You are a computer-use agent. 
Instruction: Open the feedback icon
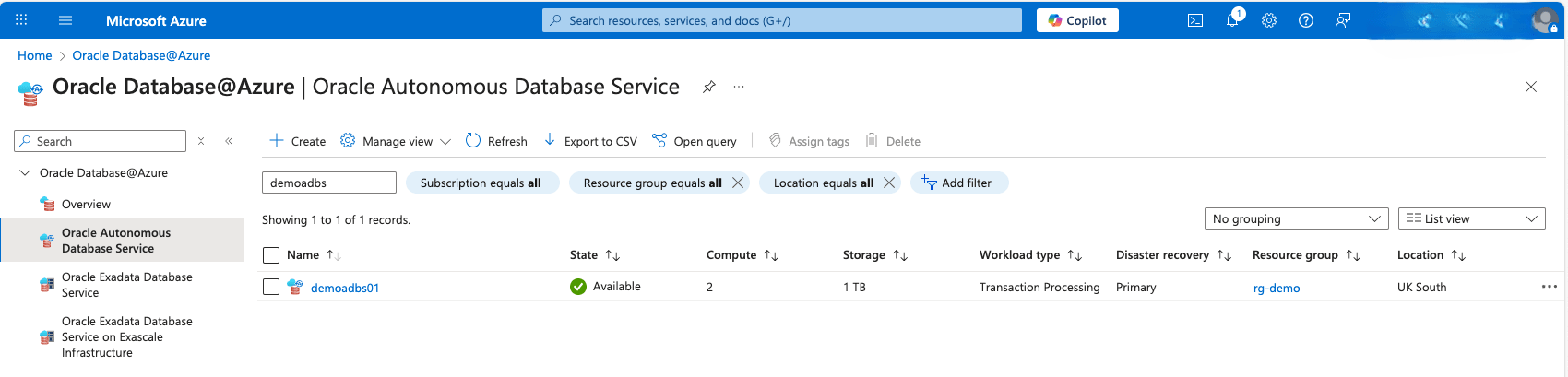coord(1343,20)
